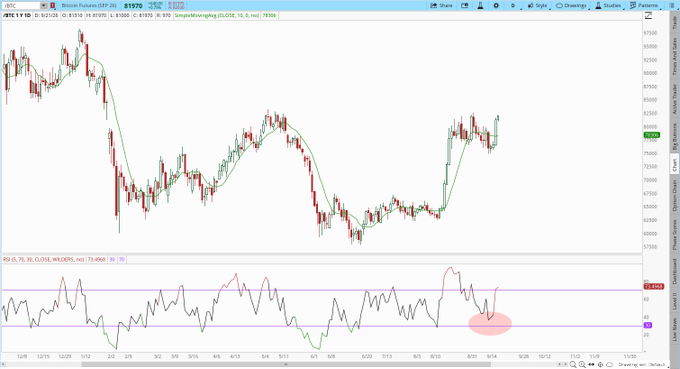Image resolution: width=680 pixels, height=369 pixels.
Task: Open the Patterns dropdown menu
Action: click(644, 6)
